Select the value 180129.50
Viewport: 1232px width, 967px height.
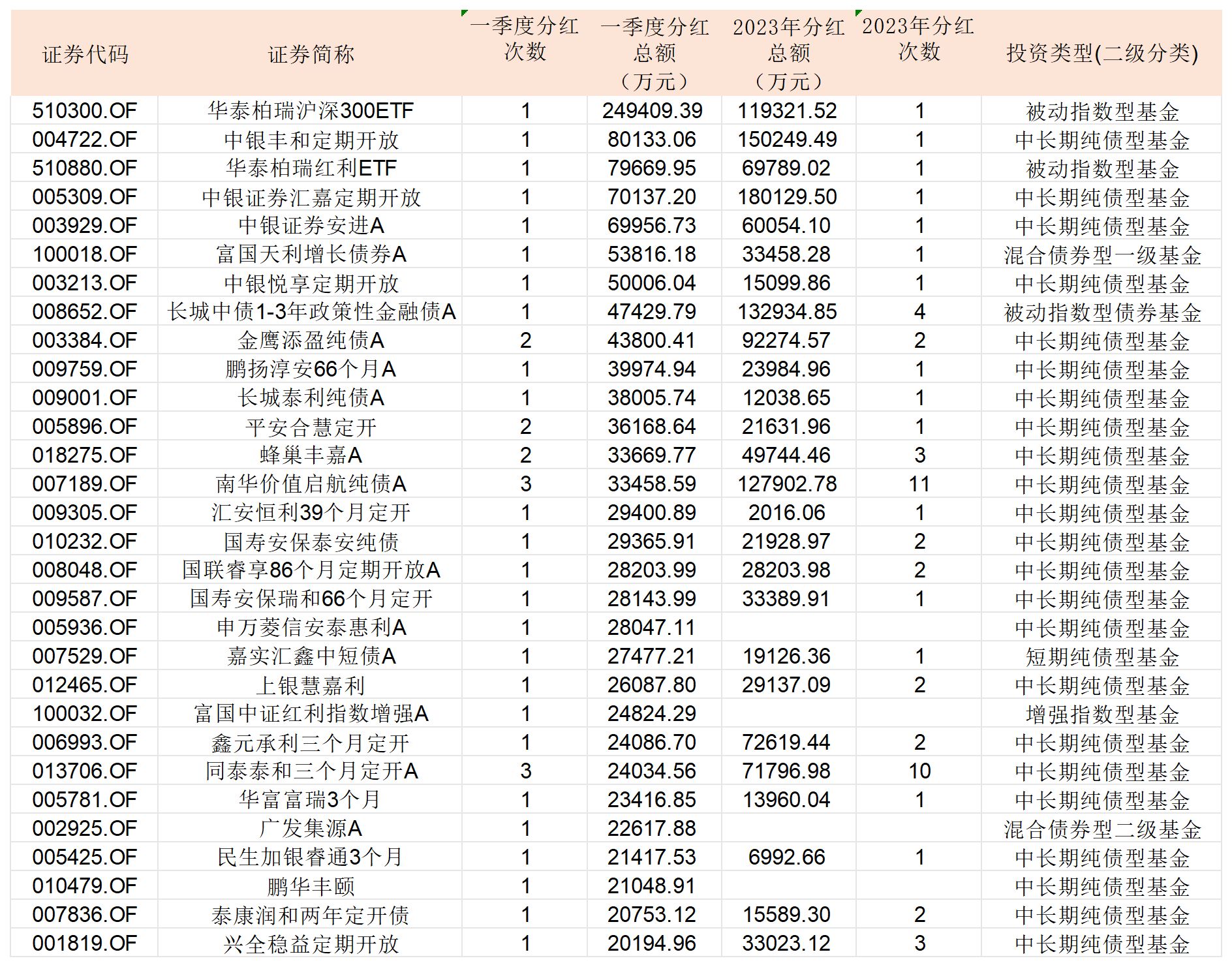click(787, 197)
